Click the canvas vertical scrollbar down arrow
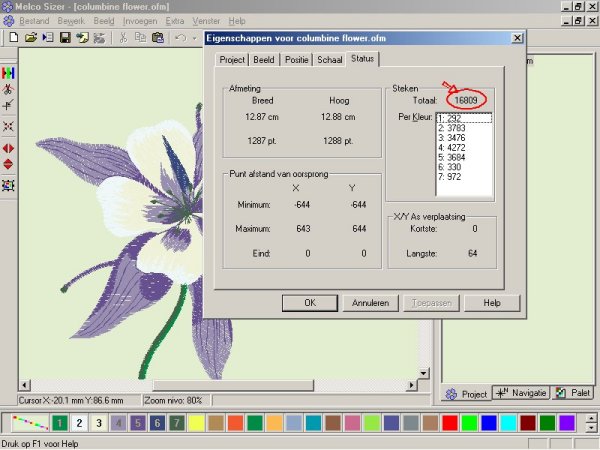 click(423, 373)
